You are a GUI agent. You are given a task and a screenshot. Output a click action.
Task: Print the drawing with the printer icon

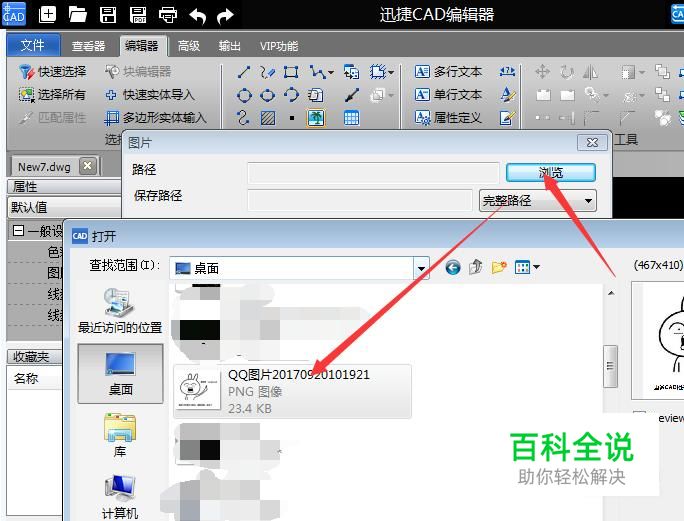(168, 14)
